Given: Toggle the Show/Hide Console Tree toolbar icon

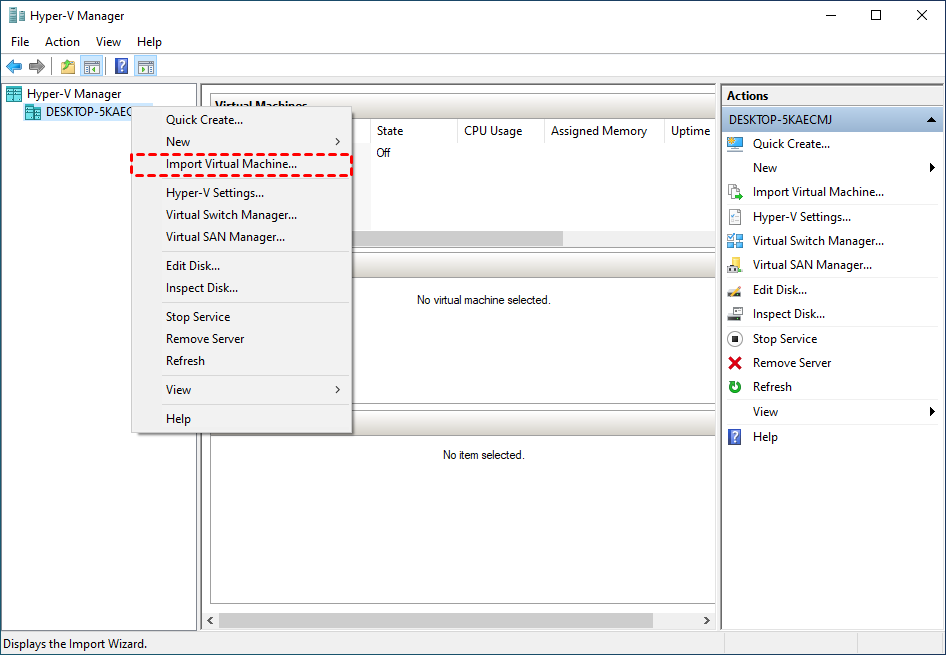Looking at the screenshot, I should tap(92, 66).
